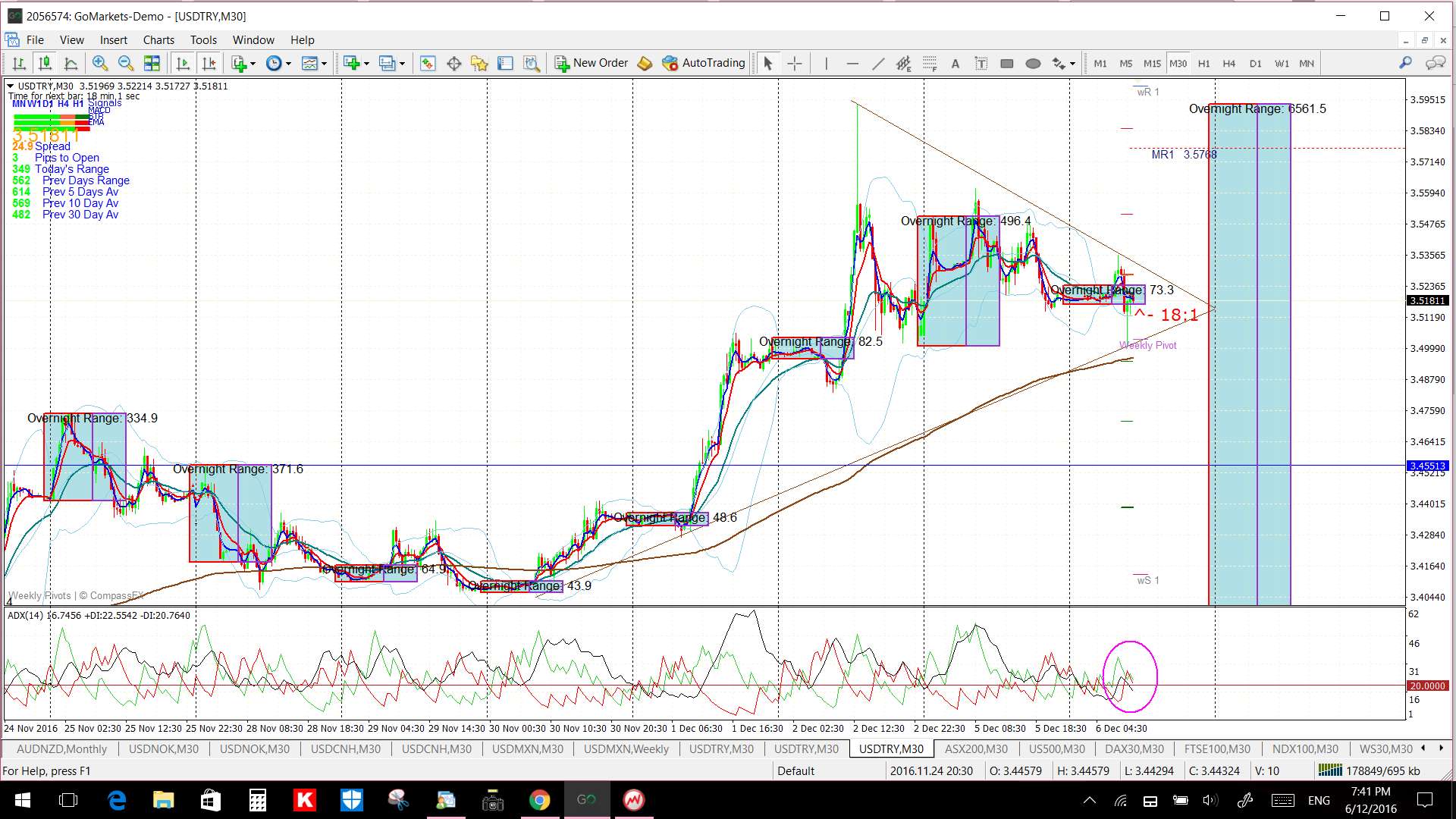1456x819 pixels.
Task: Open the Market Watch window
Action: point(428,64)
